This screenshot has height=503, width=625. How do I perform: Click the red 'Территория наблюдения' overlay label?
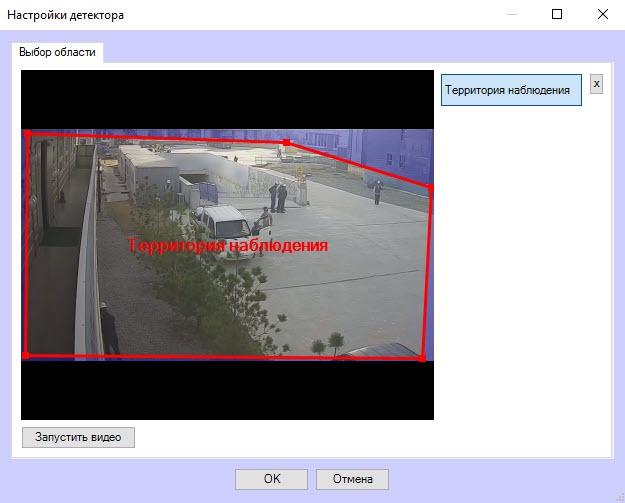[228, 245]
